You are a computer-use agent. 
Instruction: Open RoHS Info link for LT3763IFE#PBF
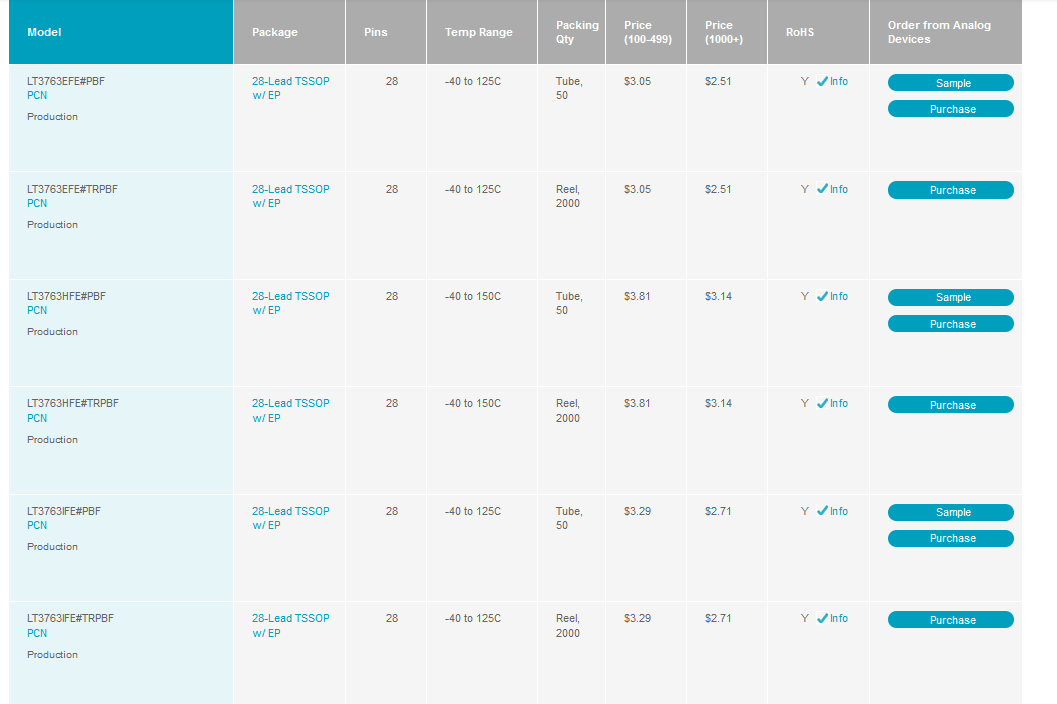(839, 511)
